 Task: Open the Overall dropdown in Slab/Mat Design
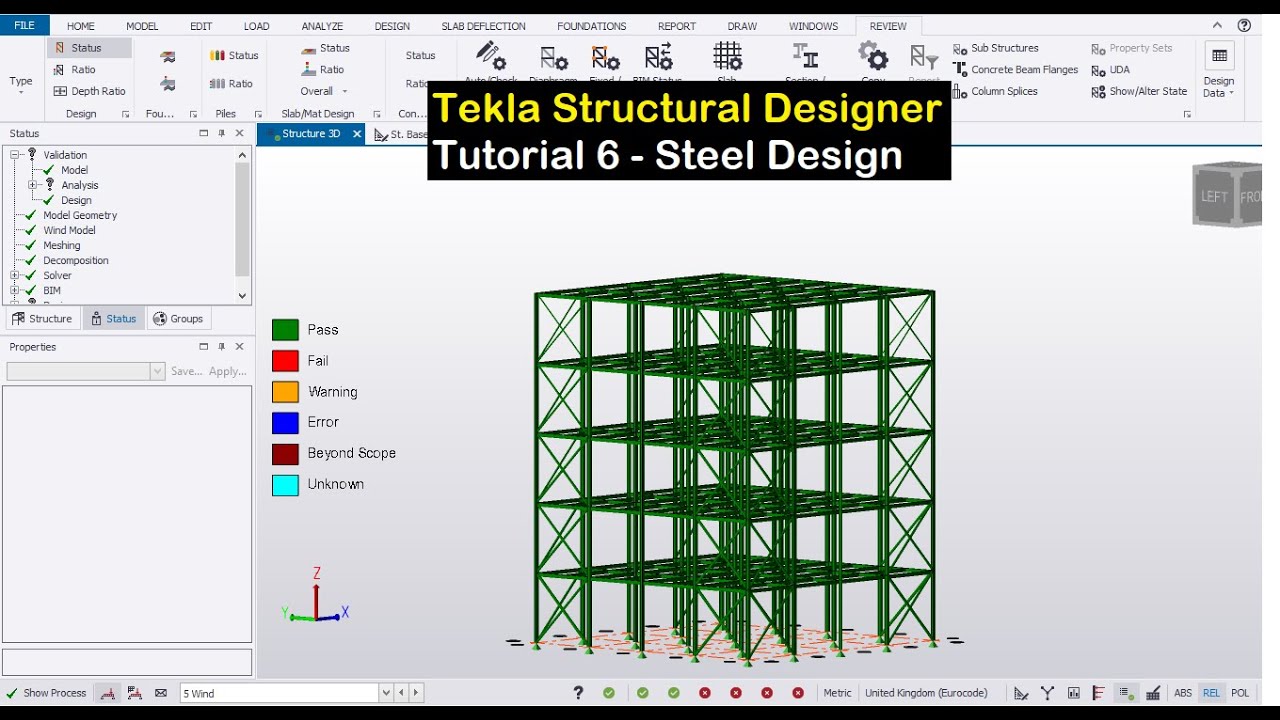(324, 91)
